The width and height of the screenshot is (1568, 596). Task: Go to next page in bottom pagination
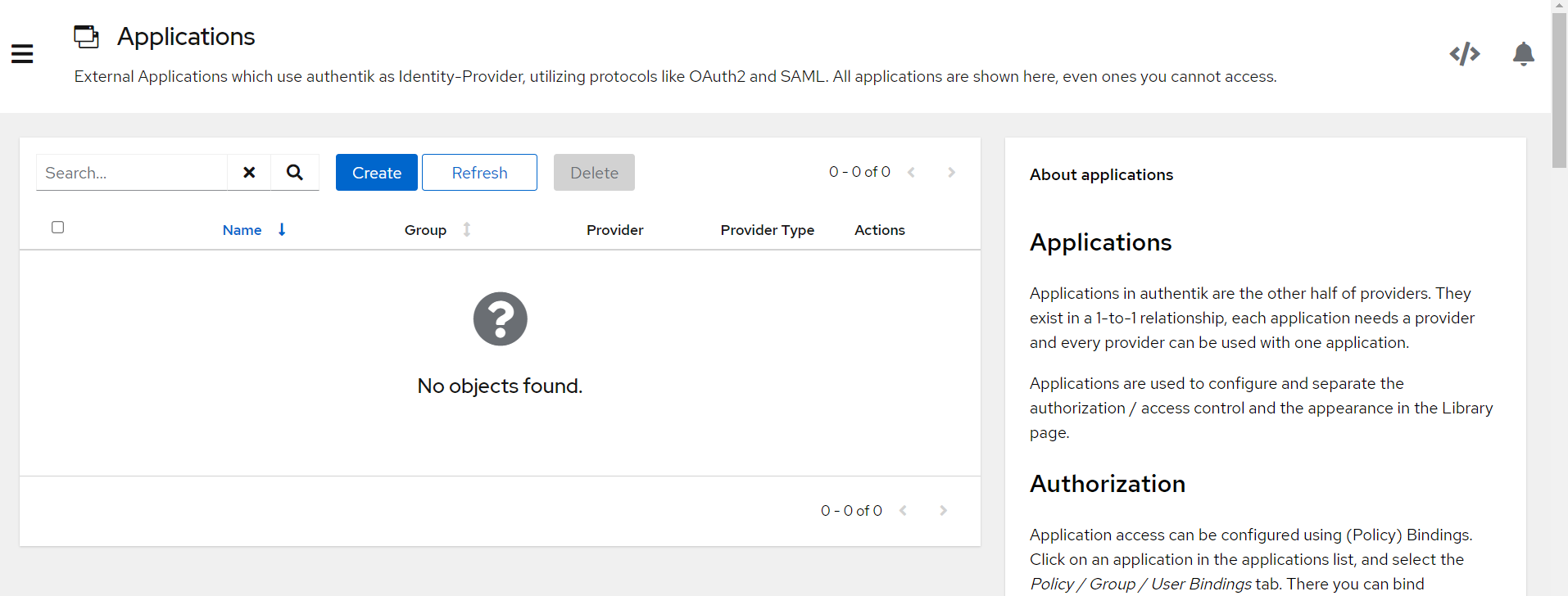tap(943, 511)
